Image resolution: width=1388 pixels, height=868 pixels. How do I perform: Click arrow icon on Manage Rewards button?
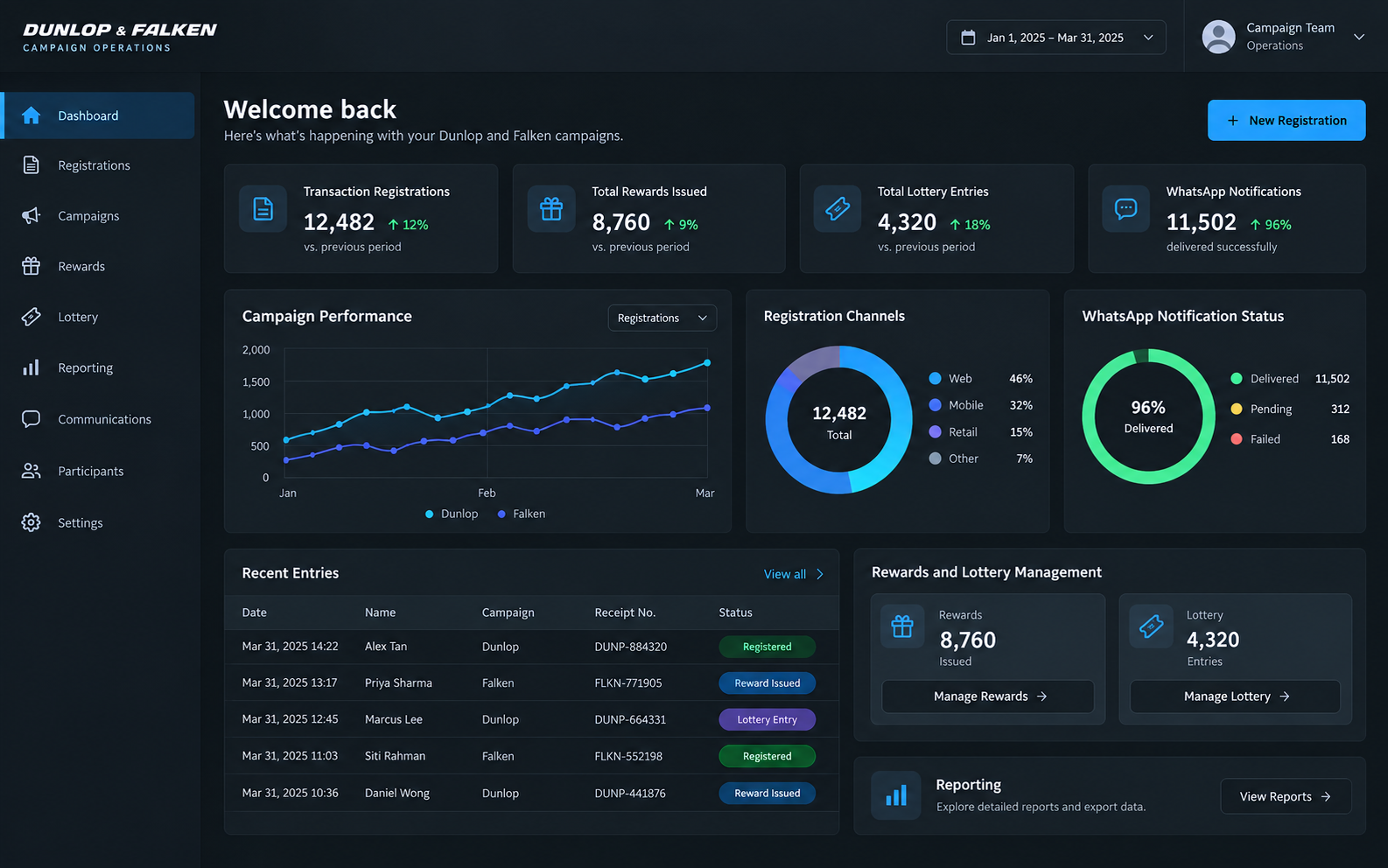(x=1041, y=696)
